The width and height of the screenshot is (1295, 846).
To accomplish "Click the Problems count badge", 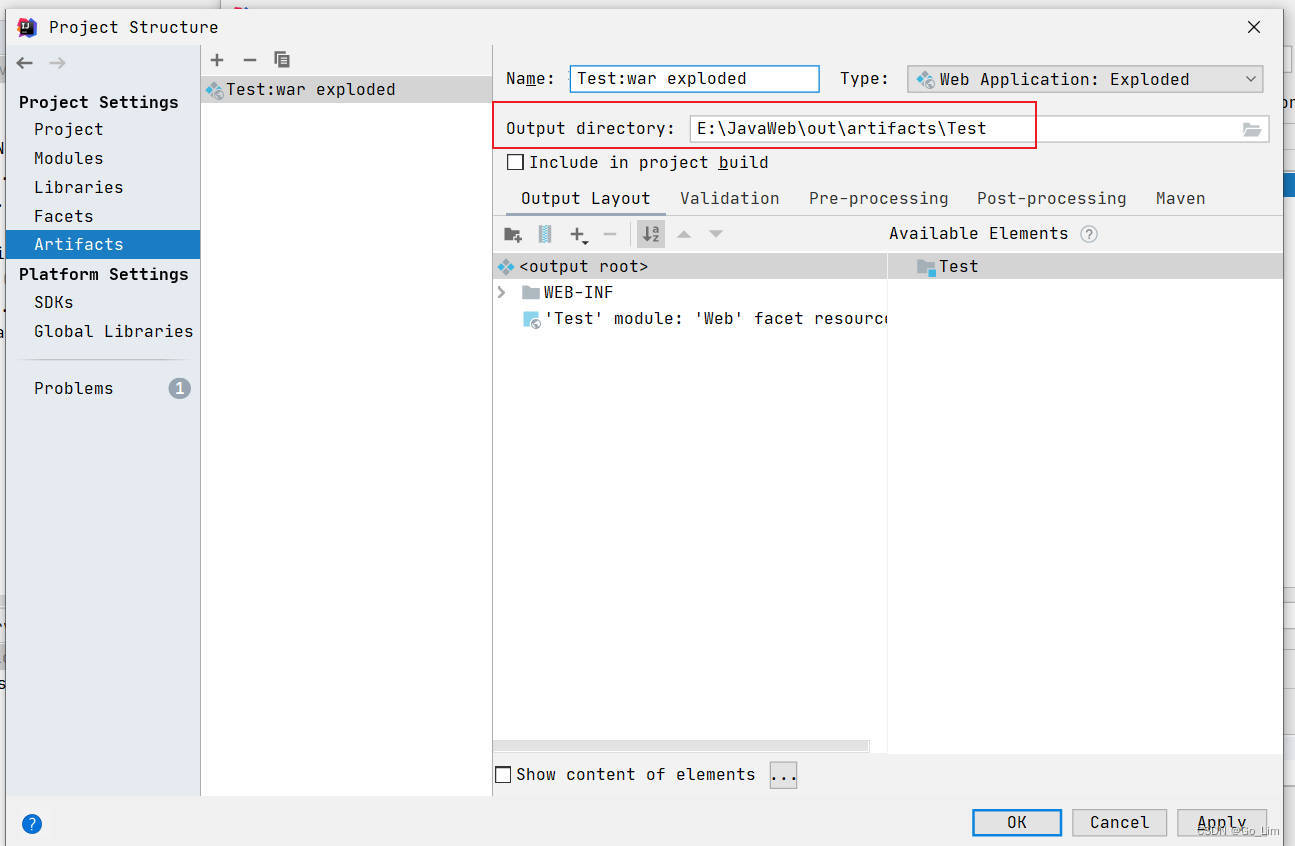I will [x=179, y=388].
